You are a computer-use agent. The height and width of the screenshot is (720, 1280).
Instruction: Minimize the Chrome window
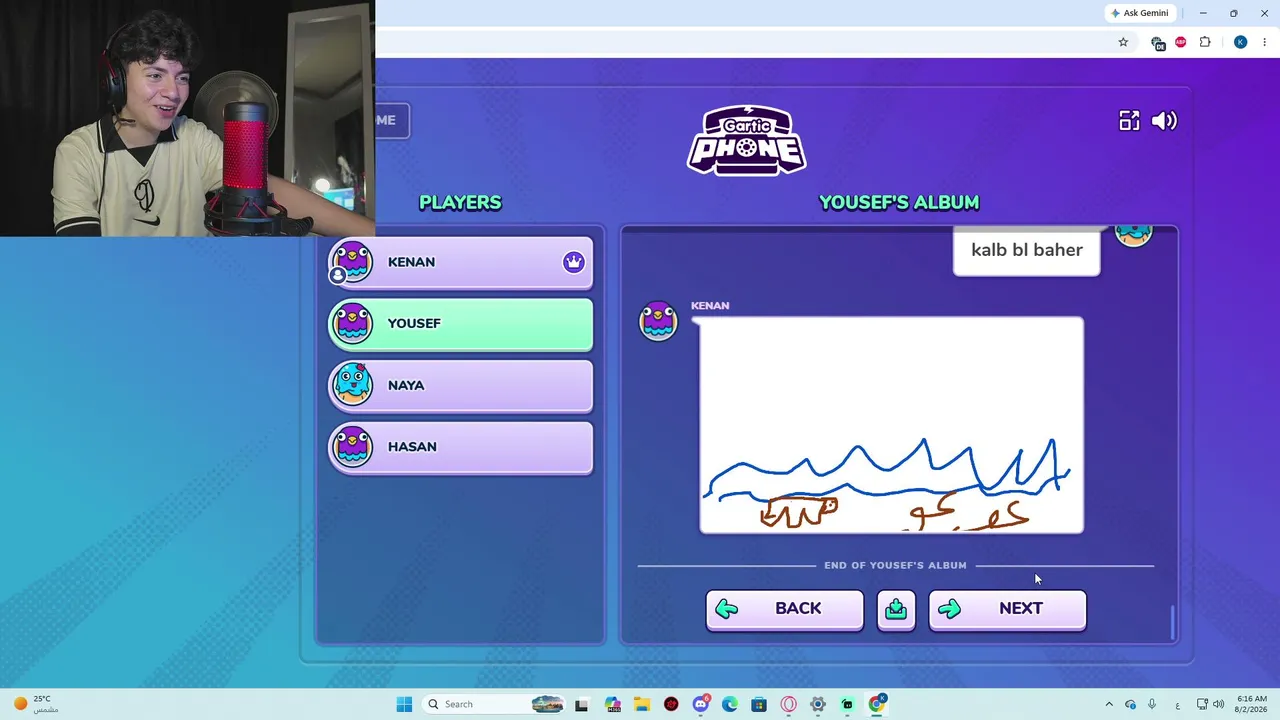[1203, 13]
